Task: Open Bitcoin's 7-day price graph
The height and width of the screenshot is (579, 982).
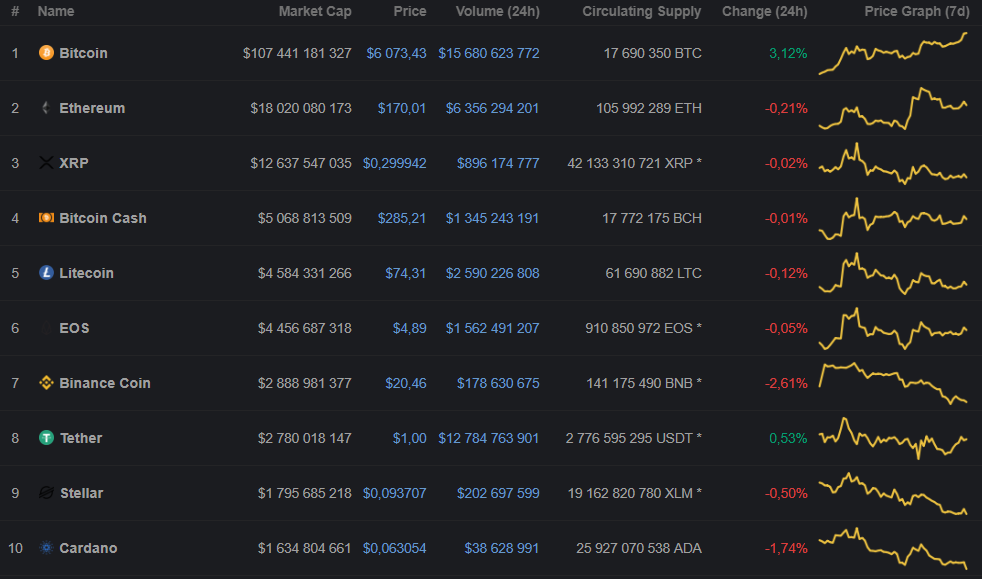Action: [x=893, y=53]
